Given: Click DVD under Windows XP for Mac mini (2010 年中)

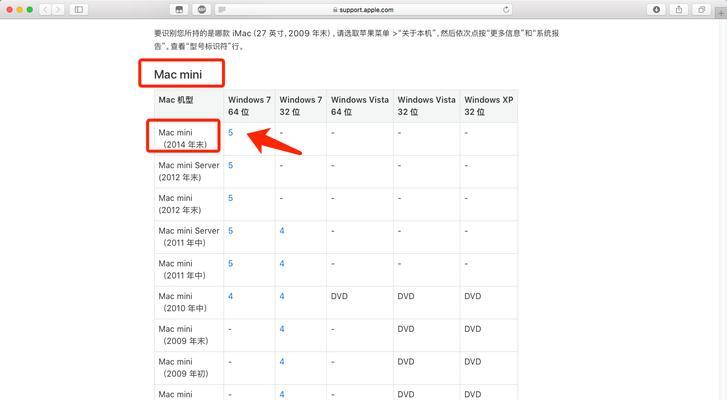Looking at the screenshot, I should [473, 296].
